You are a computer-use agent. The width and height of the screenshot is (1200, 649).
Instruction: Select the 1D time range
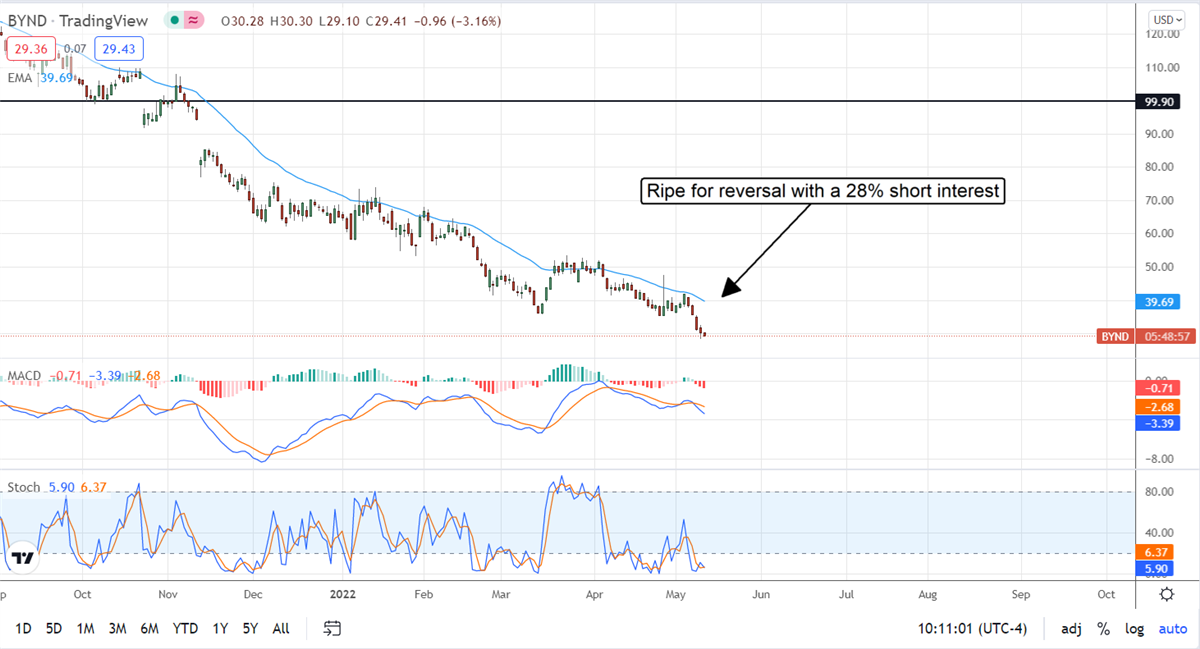(23, 629)
